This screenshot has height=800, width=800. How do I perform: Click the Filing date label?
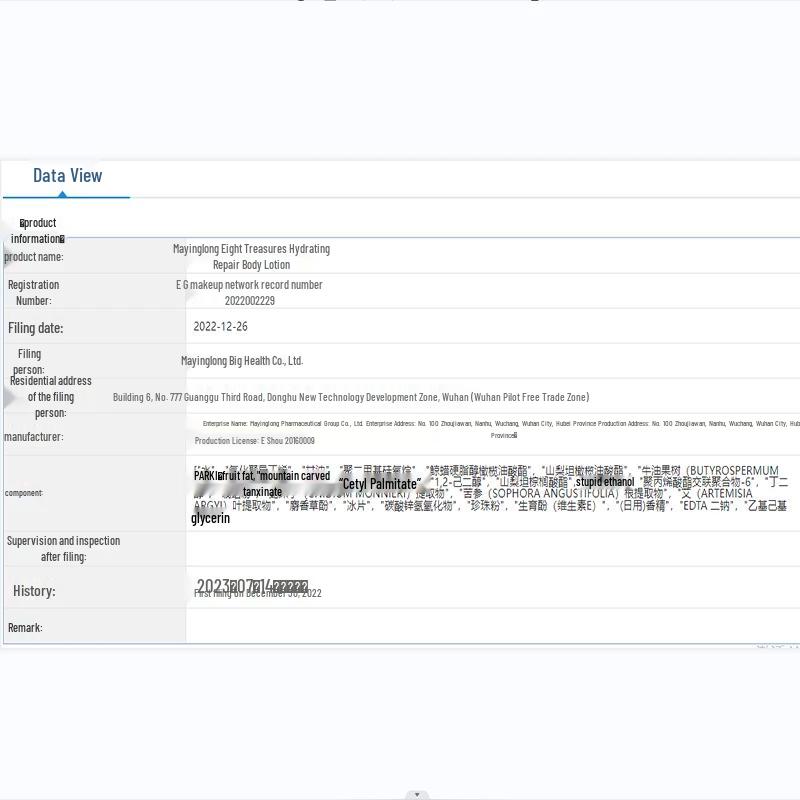[x=35, y=328]
